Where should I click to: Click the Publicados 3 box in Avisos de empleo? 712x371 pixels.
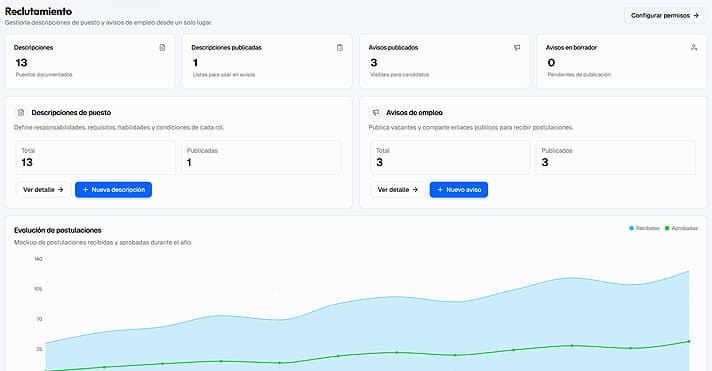616,158
